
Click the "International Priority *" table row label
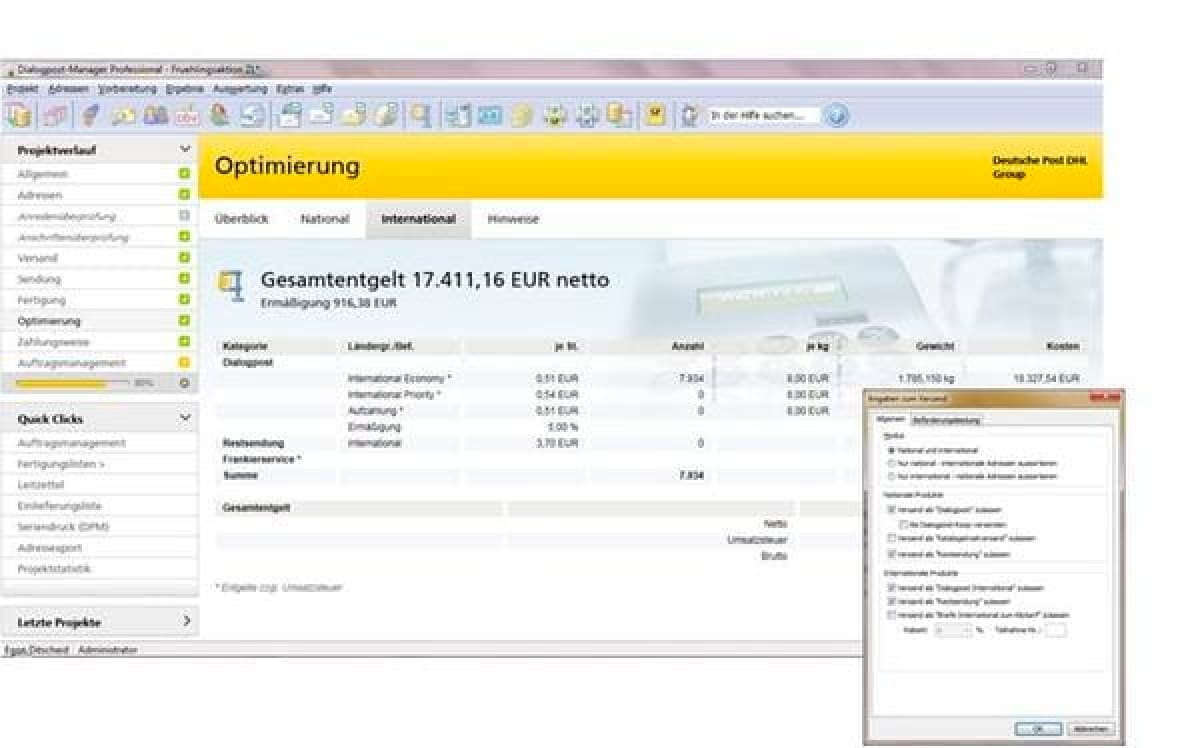tap(395, 395)
